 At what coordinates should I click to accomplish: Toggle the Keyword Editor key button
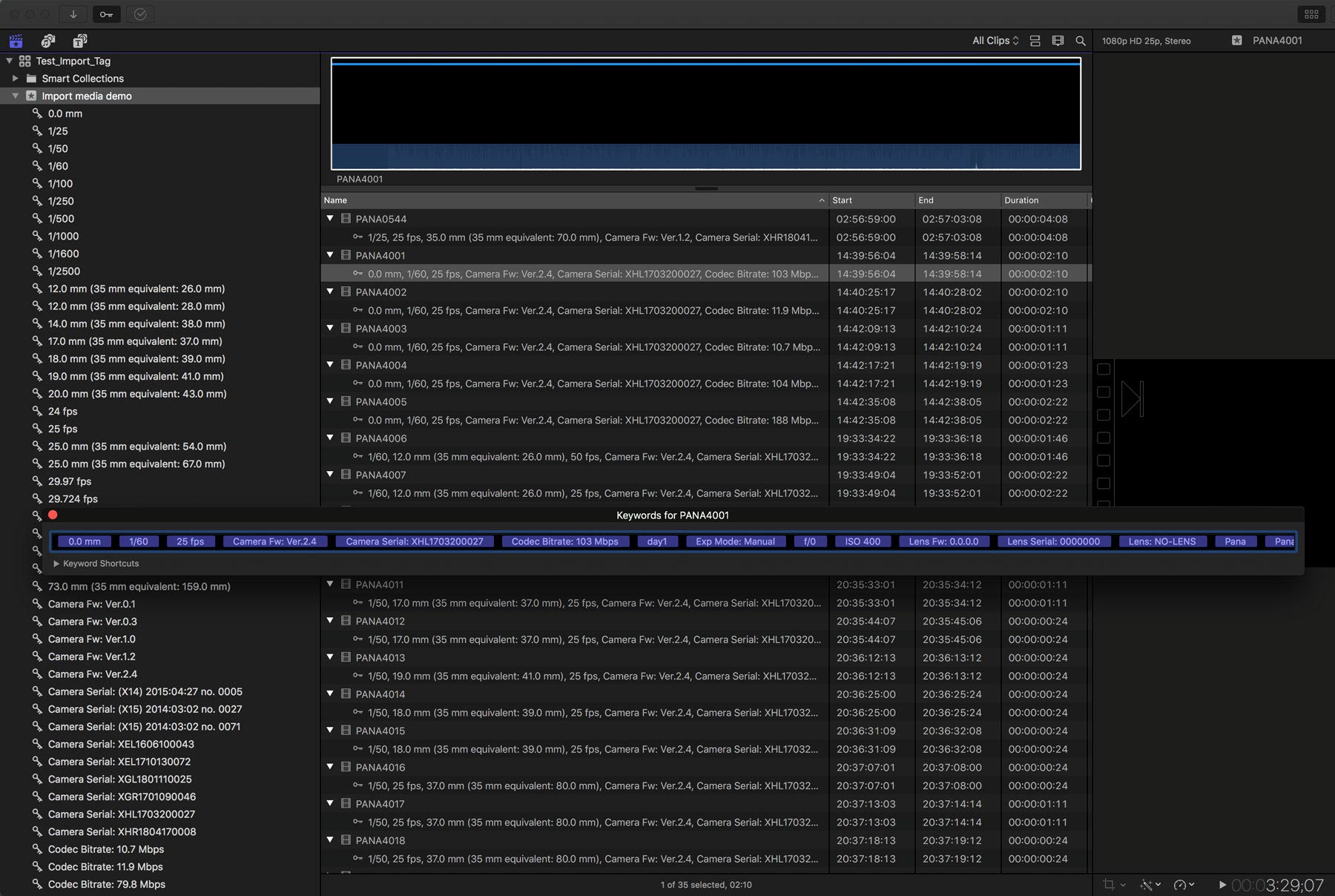tap(106, 14)
